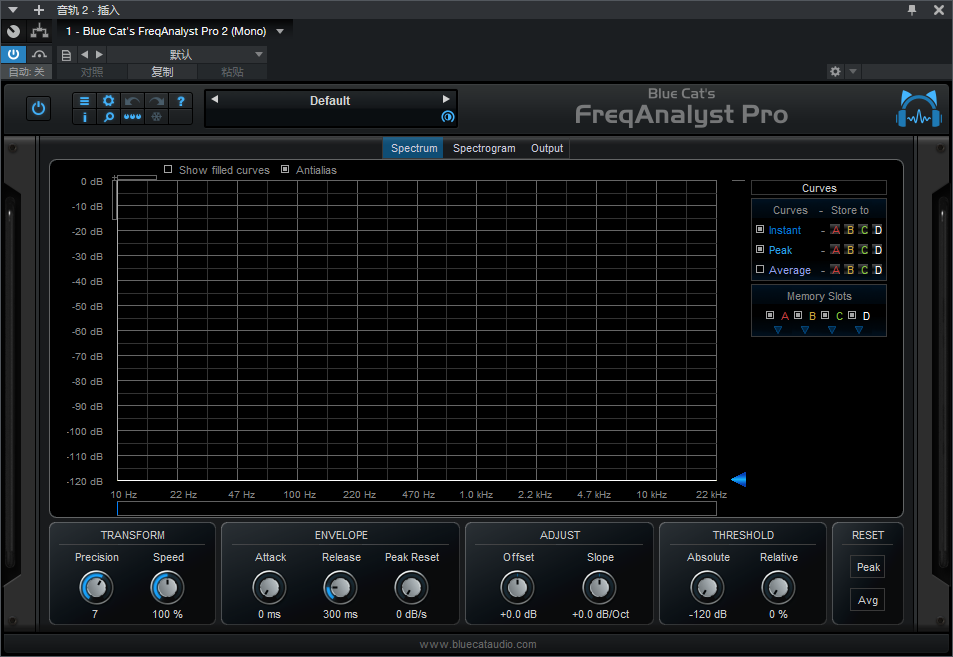This screenshot has height=657, width=953.
Task: Click the magnifier zoom icon
Action: (108, 117)
